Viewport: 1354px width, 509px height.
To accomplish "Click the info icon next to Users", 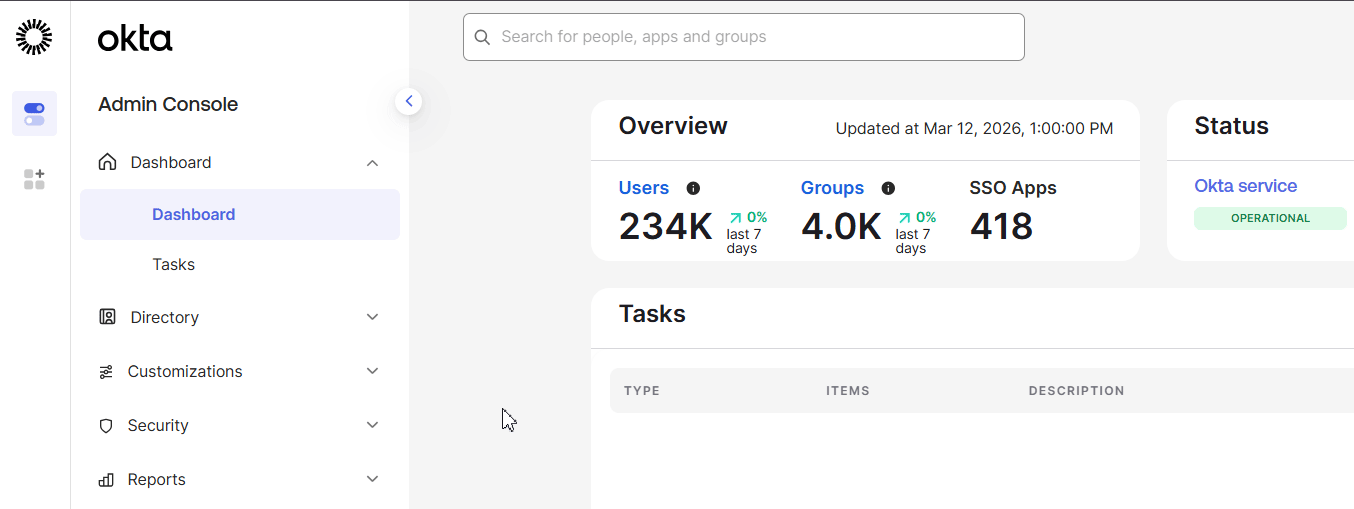I will point(693,188).
